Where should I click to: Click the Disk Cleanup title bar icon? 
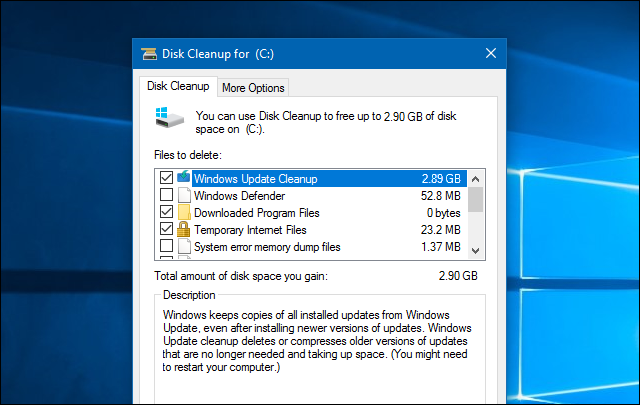point(149,54)
